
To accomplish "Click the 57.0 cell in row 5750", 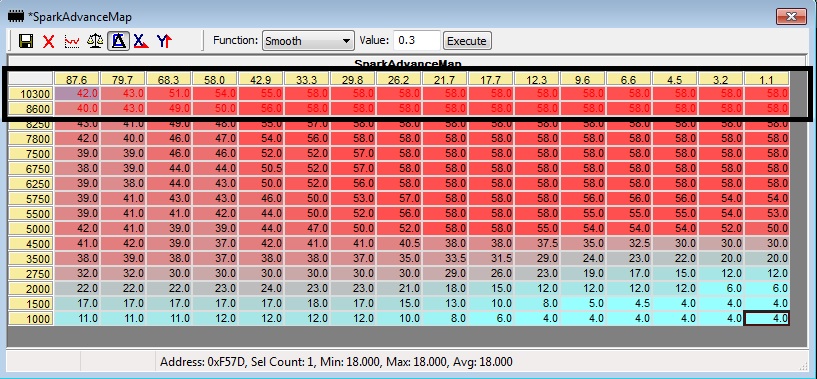I will pos(399,199).
